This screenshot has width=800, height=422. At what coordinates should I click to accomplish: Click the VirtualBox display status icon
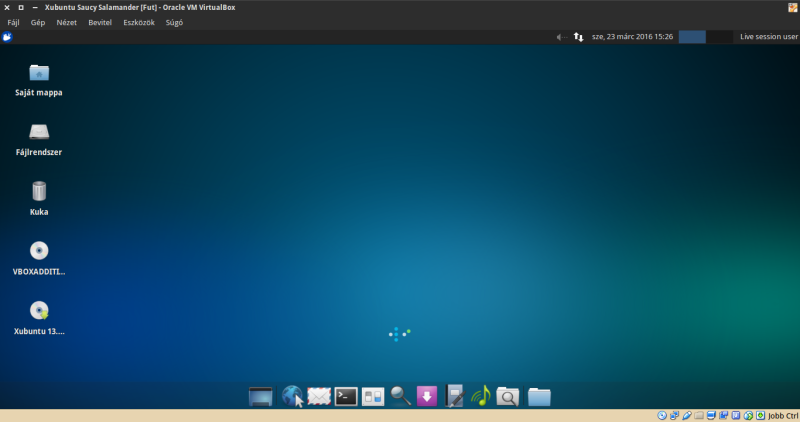711,415
